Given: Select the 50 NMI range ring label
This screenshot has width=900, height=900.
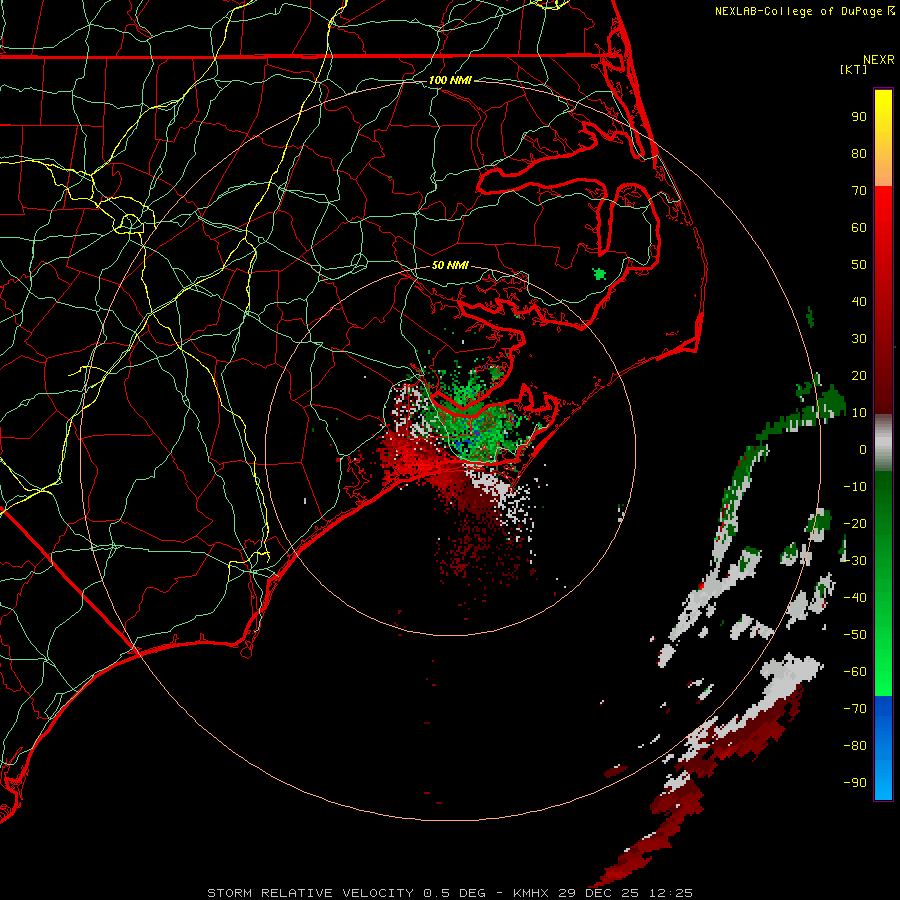Looking at the screenshot, I should coord(450,265).
